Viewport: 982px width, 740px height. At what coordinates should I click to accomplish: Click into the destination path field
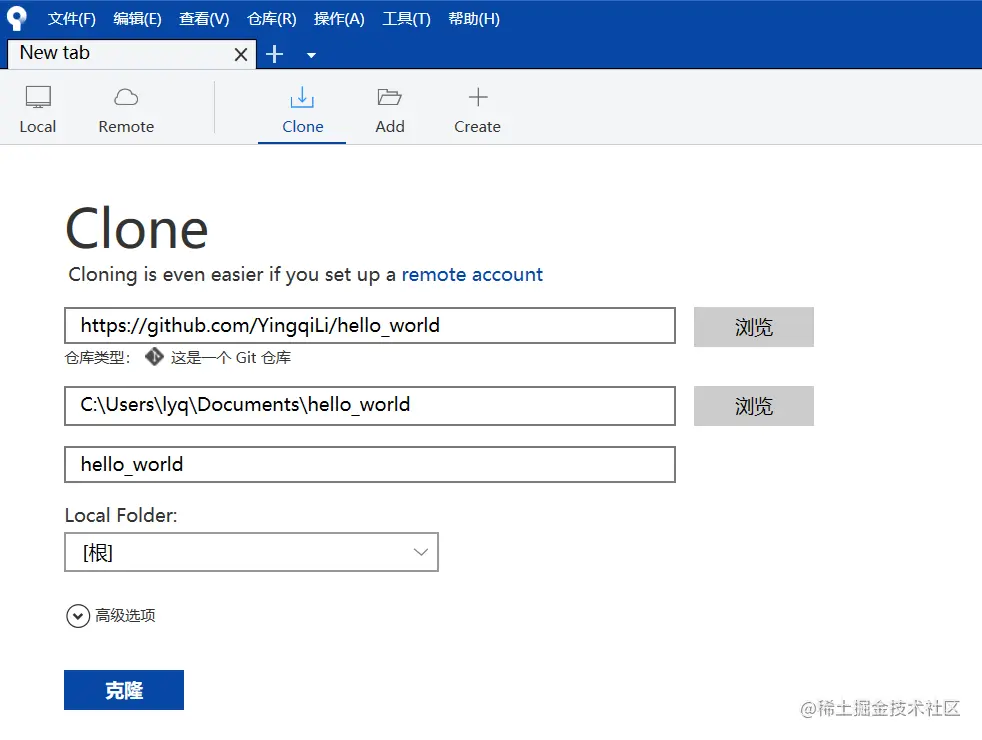370,405
